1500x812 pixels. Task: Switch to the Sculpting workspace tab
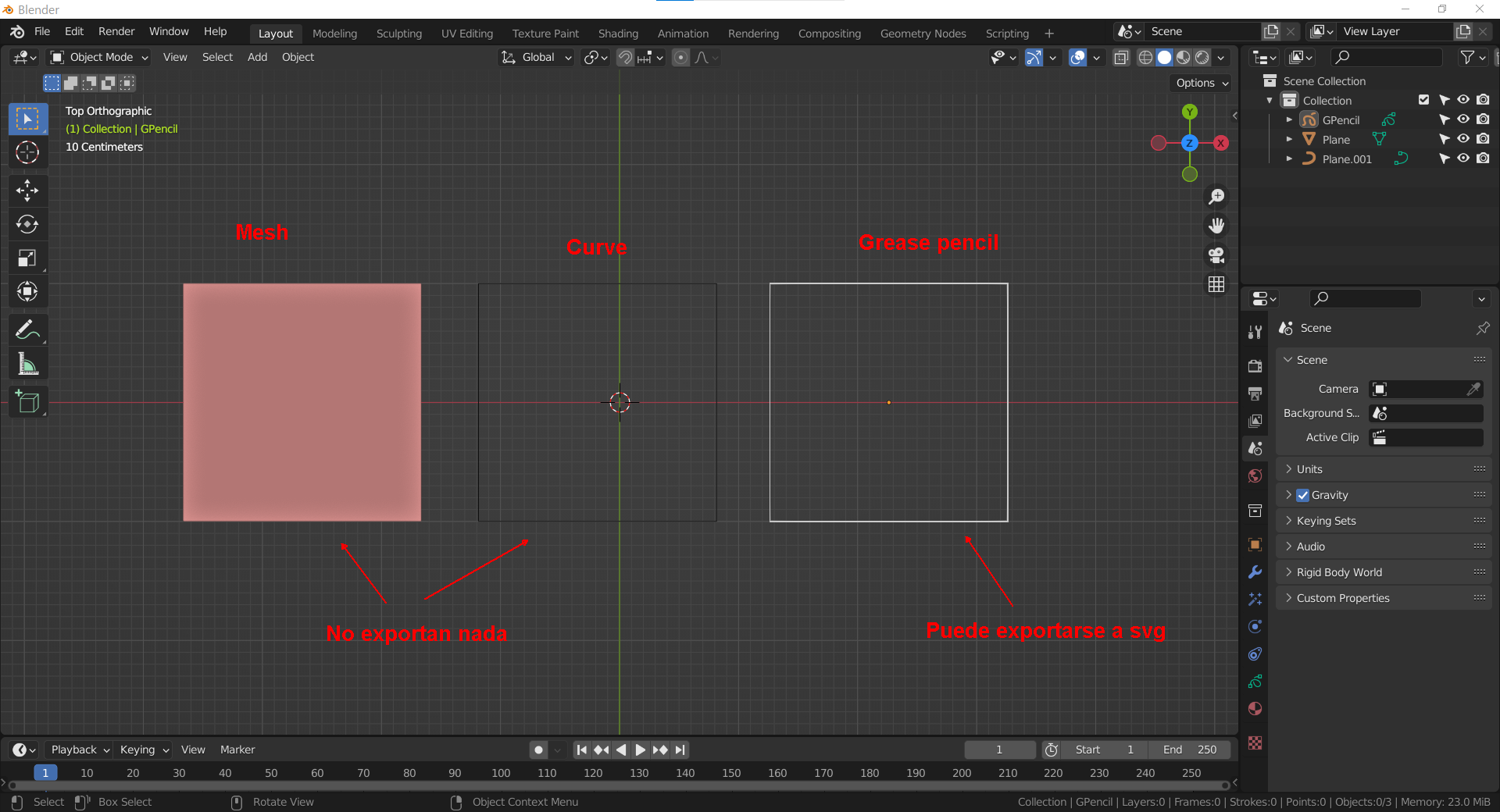tap(399, 34)
